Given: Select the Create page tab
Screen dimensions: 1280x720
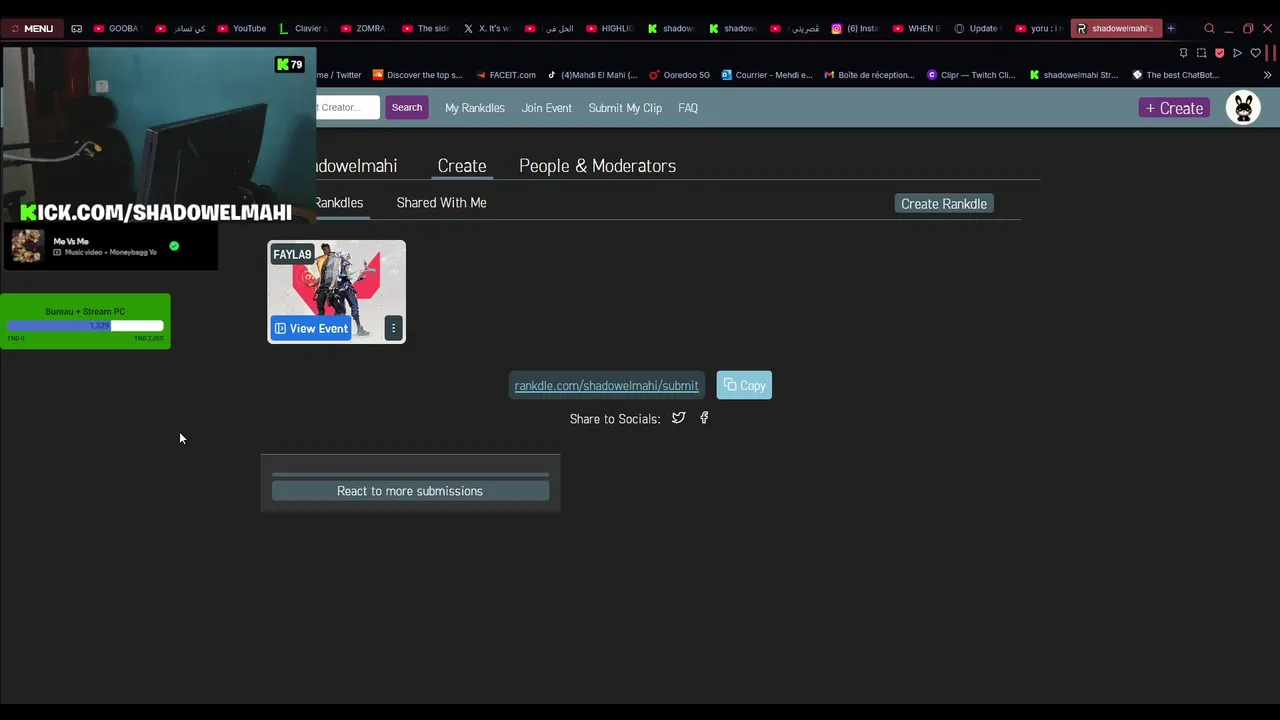Looking at the screenshot, I should [462, 166].
